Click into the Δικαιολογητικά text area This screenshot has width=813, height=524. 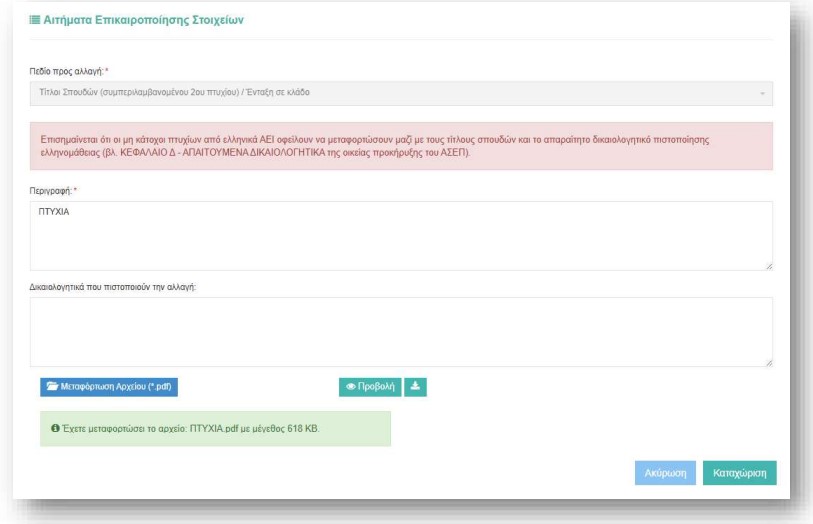pyautogui.click(x=400, y=330)
